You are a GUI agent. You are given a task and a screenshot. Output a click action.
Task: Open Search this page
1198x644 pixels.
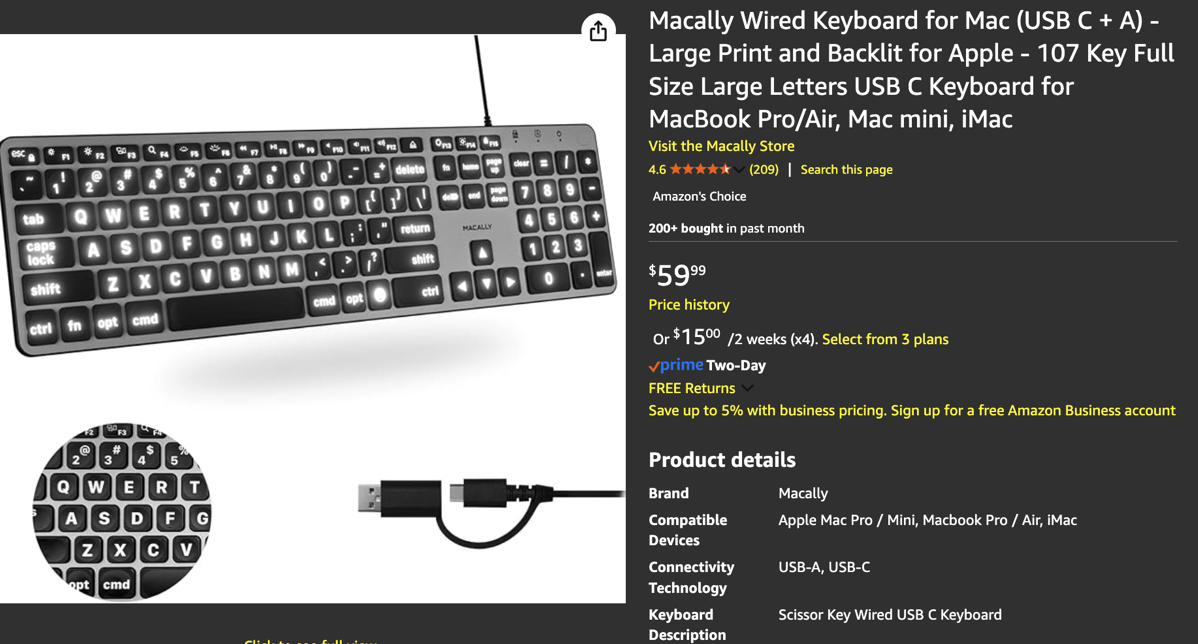pos(846,169)
